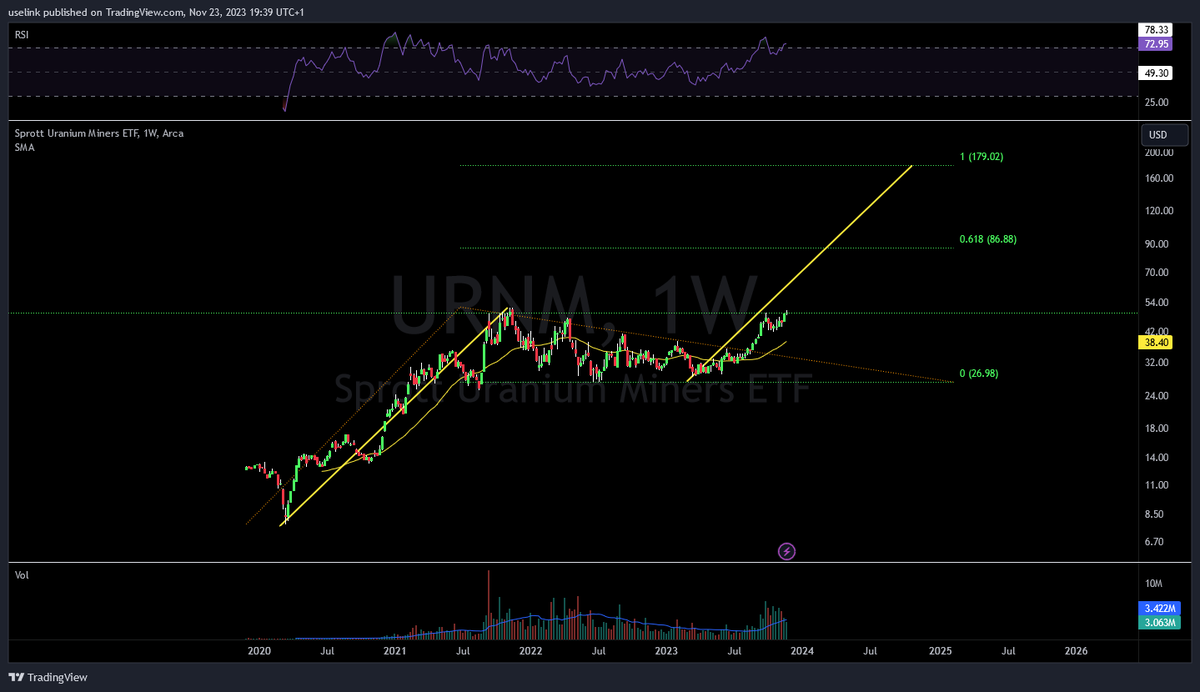Screen dimensions: 1200x692
Task: Click the 2026 time axis label
Action: [x=1076, y=651]
